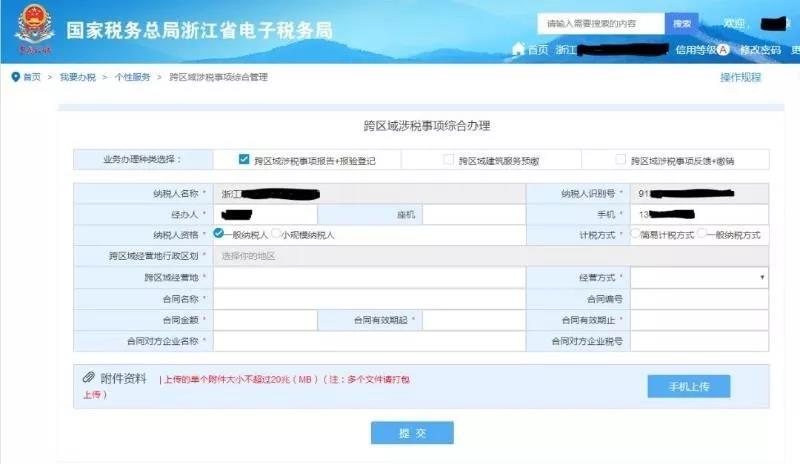Check the 跨区域涉税事项报告+报验登记 checkbox

tap(243, 159)
